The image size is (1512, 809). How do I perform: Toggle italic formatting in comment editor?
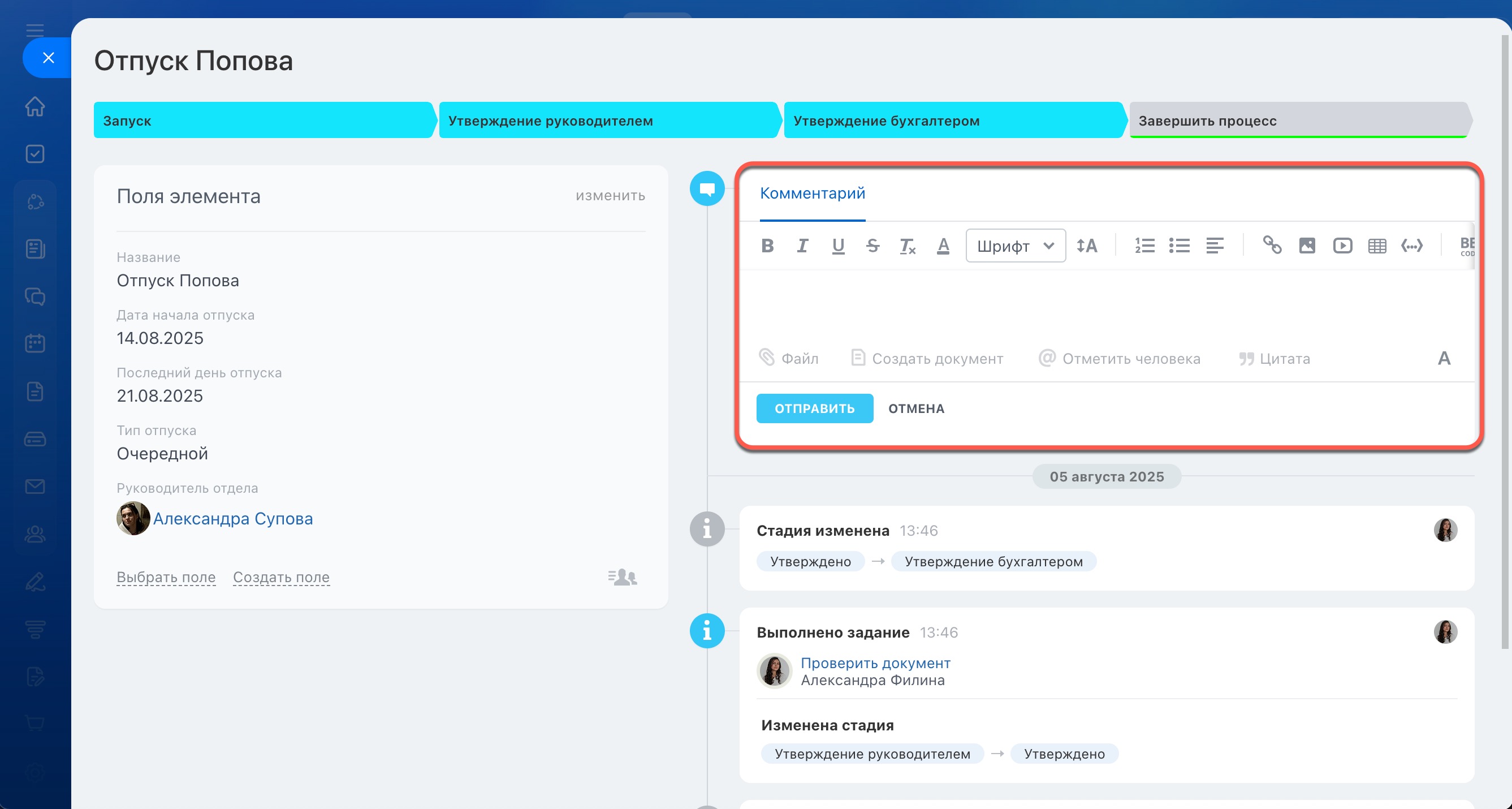click(802, 246)
